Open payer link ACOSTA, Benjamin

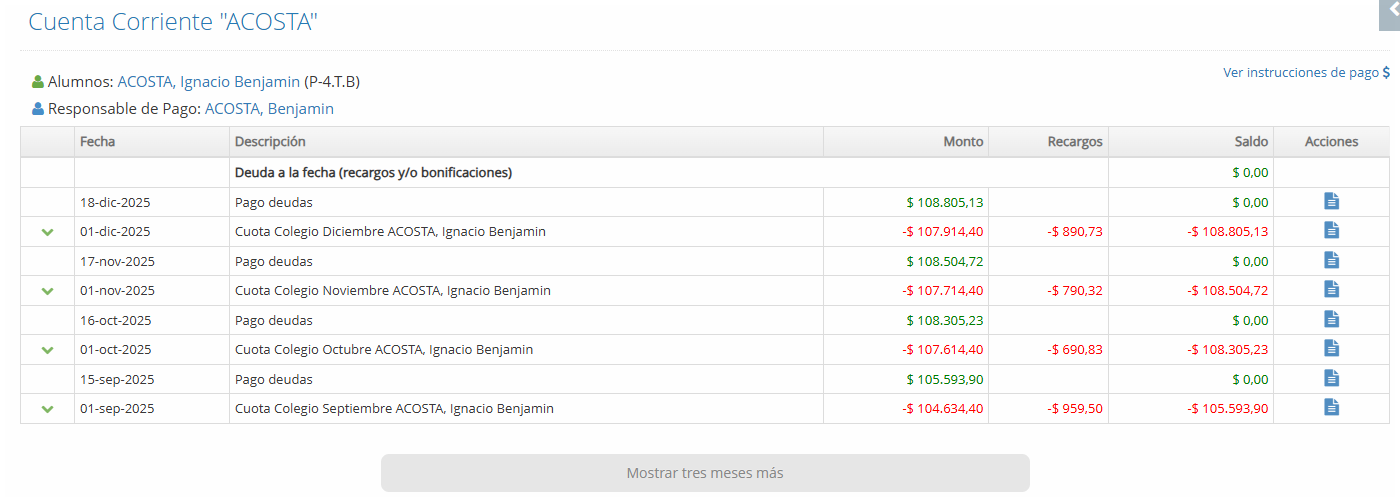269,109
